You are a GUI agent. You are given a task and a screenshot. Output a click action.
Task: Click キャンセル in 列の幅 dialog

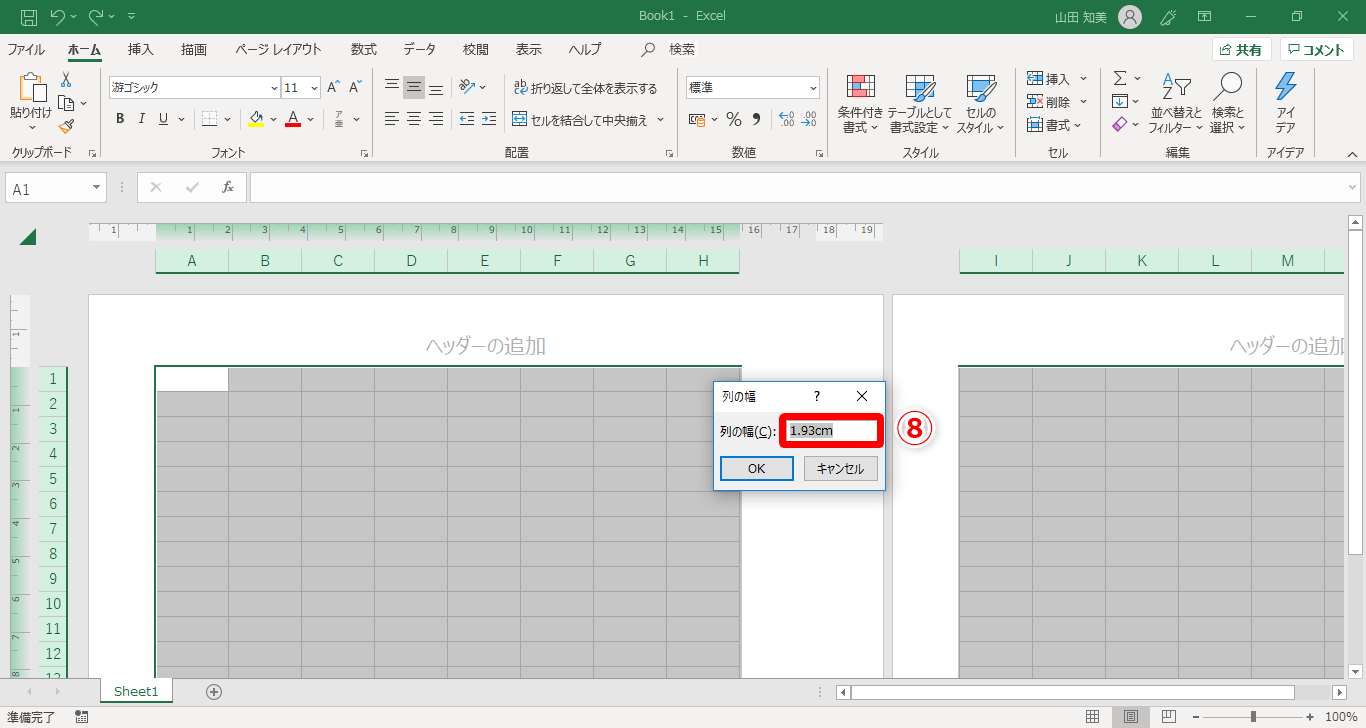(841, 468)
